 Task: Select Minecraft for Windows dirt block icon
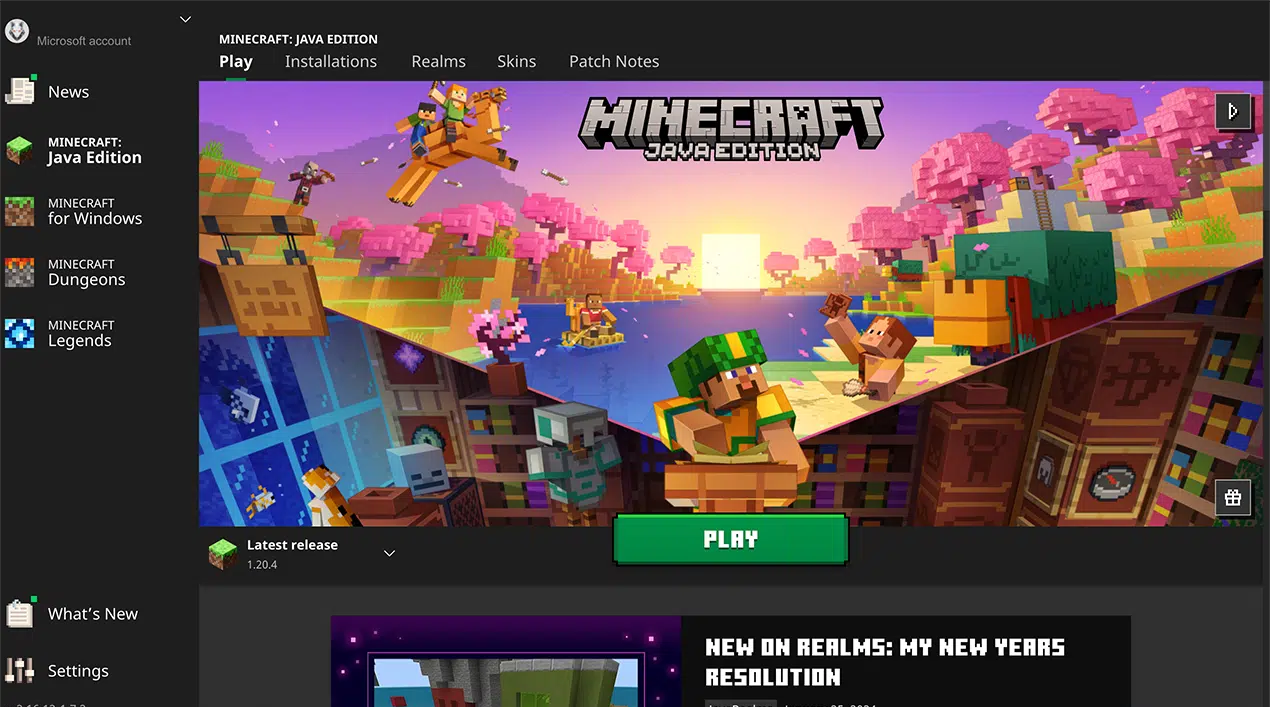click(x=20, y=212)
